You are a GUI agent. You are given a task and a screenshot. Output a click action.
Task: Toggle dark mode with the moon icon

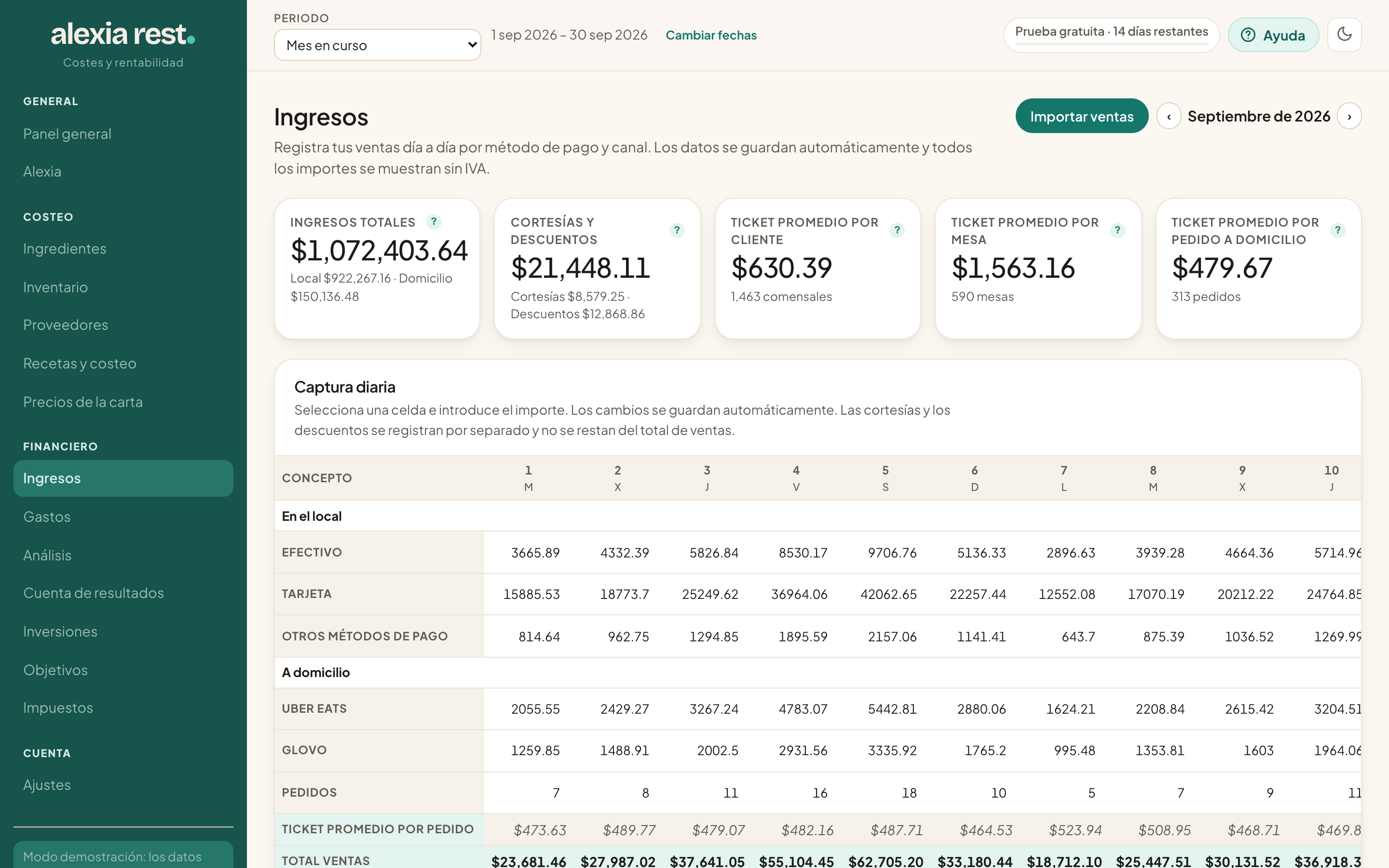(x=1344, y=34)
